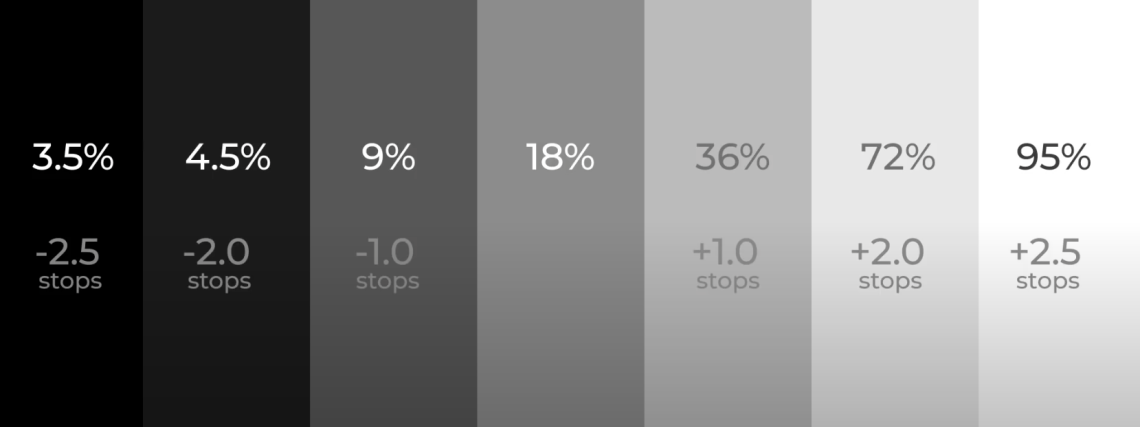Select the +2.5 stops text
This screenshot has width=1140, height=427.
(x=1045, y=265)
